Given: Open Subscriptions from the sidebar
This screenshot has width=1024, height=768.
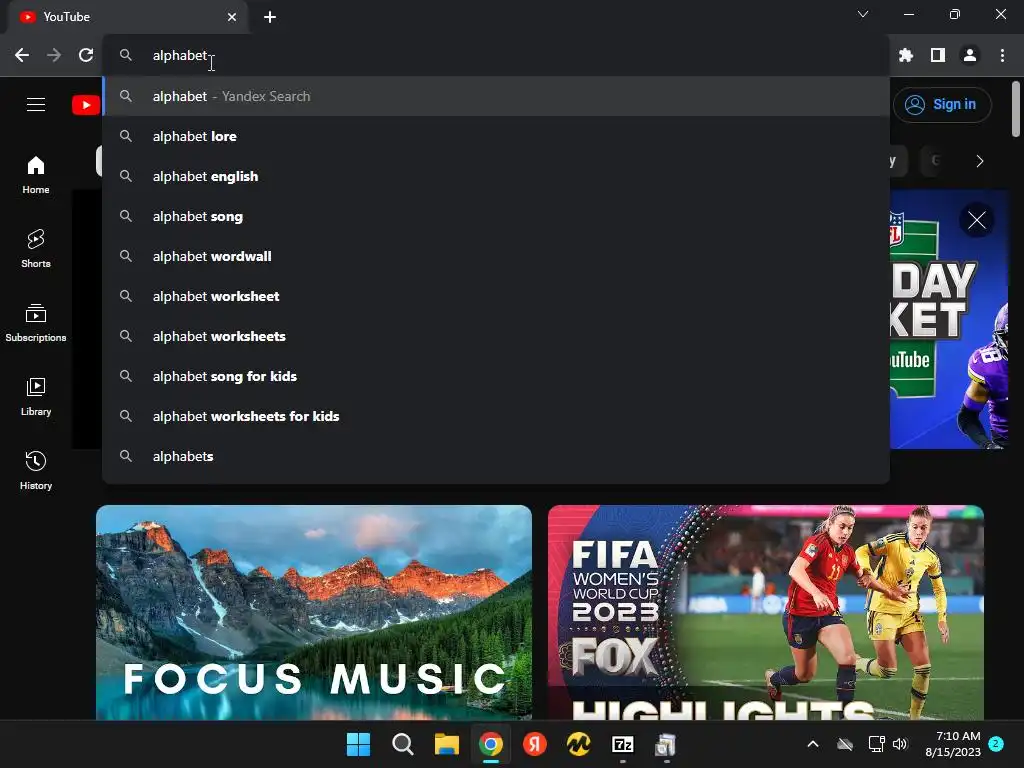Looking at the screenshot, I should (x=36, y=323).
